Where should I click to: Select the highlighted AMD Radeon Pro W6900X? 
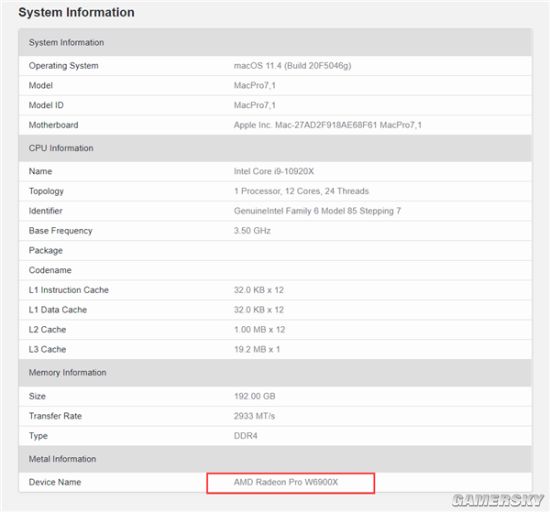click(286, 482)
